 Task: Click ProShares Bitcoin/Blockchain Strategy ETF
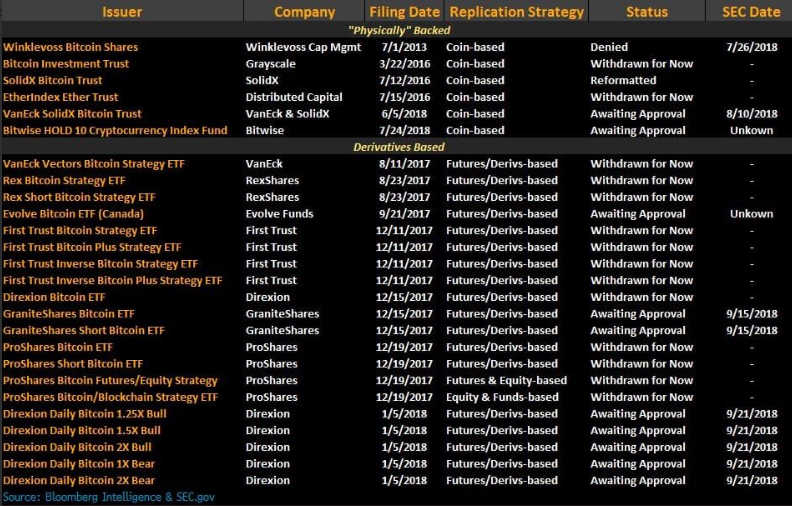click(110, 397)
